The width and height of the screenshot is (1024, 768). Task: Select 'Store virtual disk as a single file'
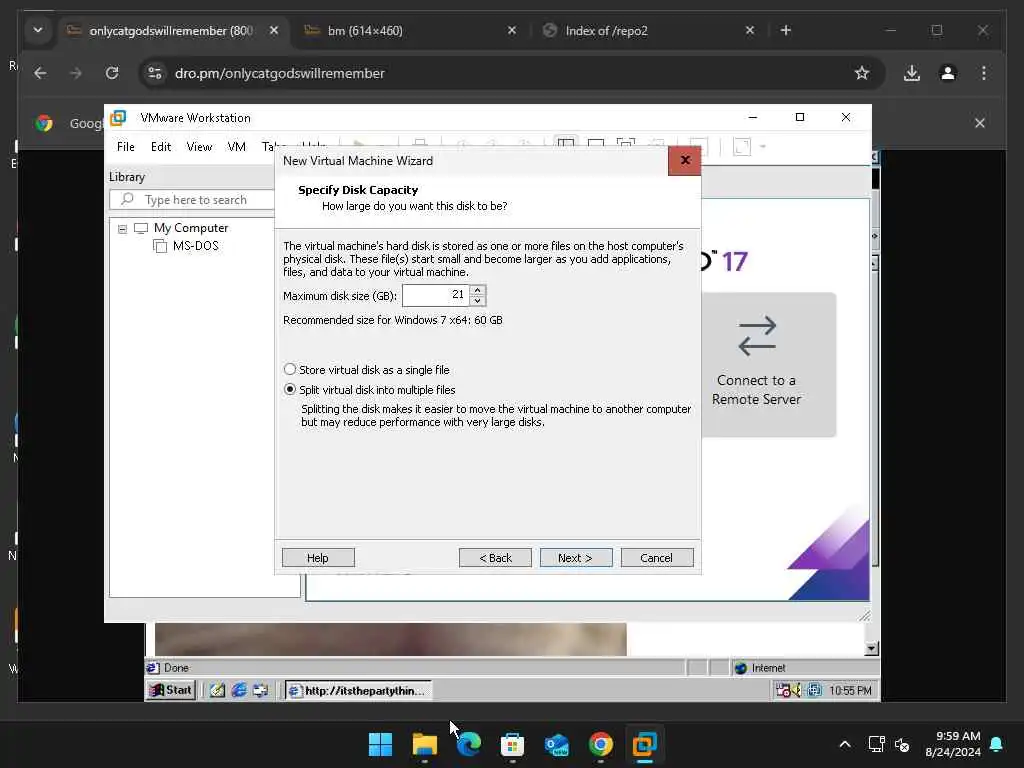(366, 370)
